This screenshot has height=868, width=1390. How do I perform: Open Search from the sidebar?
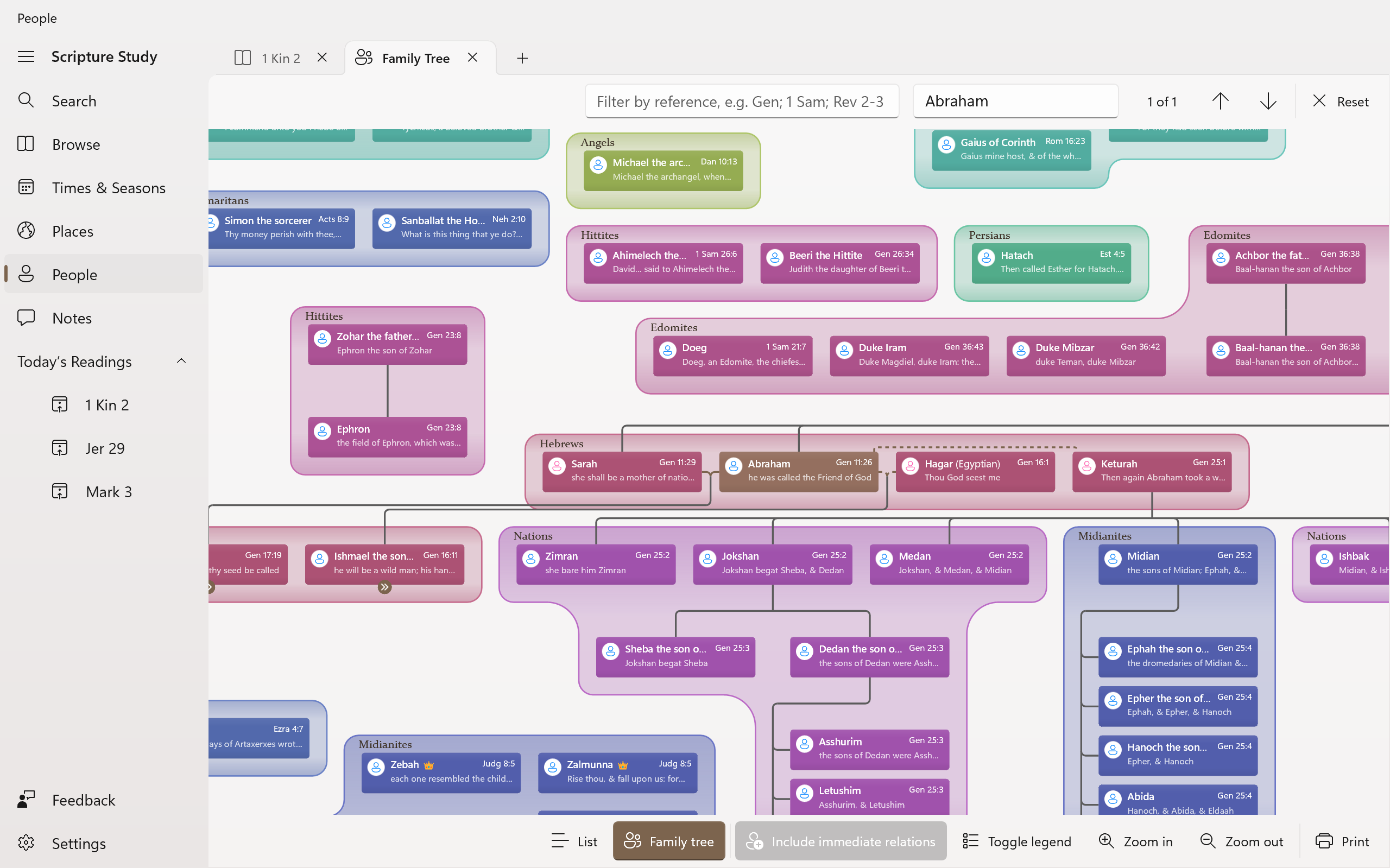(104, 101)
